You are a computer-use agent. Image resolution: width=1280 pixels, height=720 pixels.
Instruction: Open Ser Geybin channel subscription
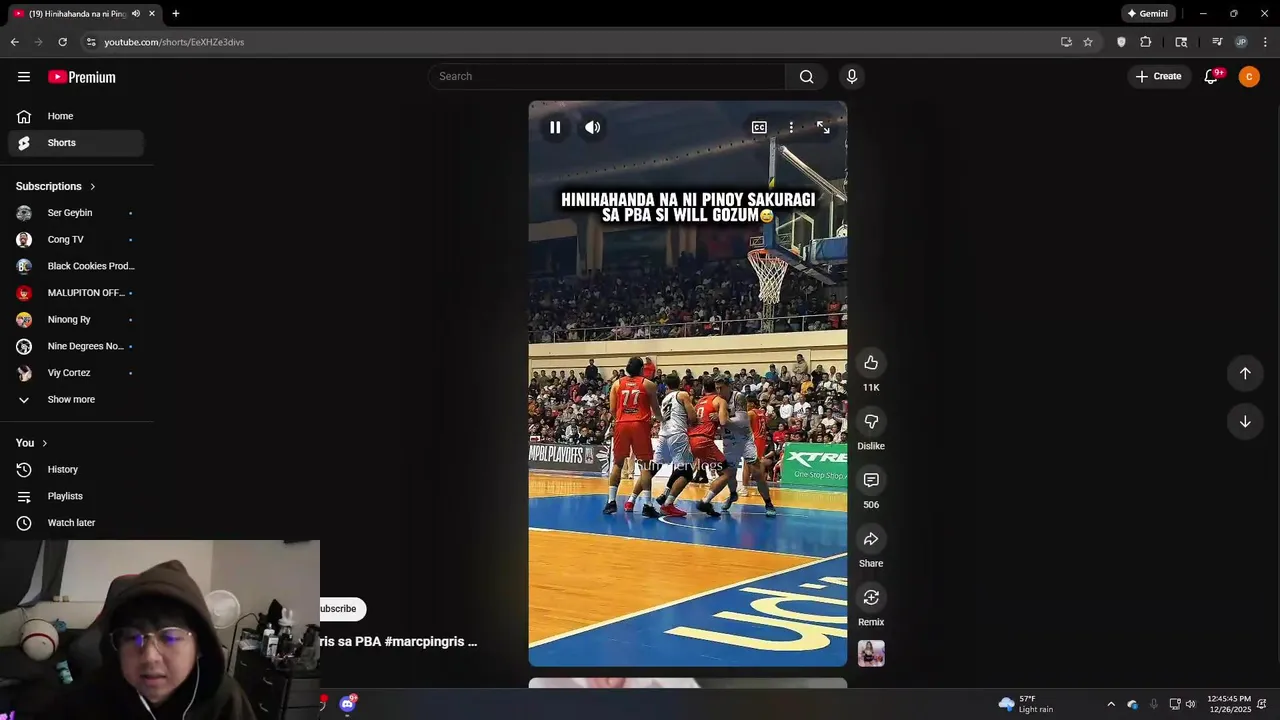pyautogui.click(x=76, y=213)
